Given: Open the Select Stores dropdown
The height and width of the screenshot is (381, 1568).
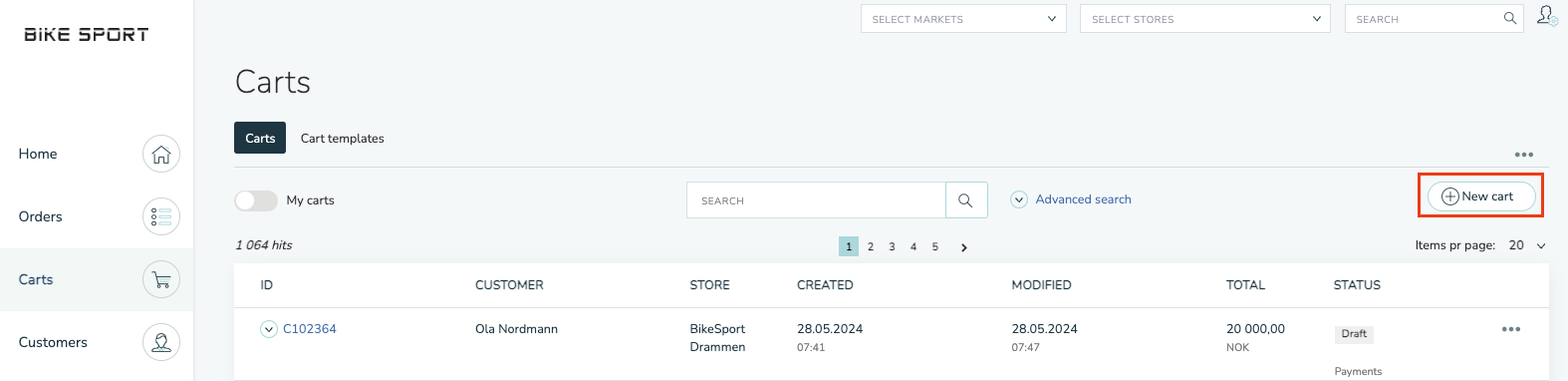Looking at the screenshot, I should click(x=1205, y=19).
